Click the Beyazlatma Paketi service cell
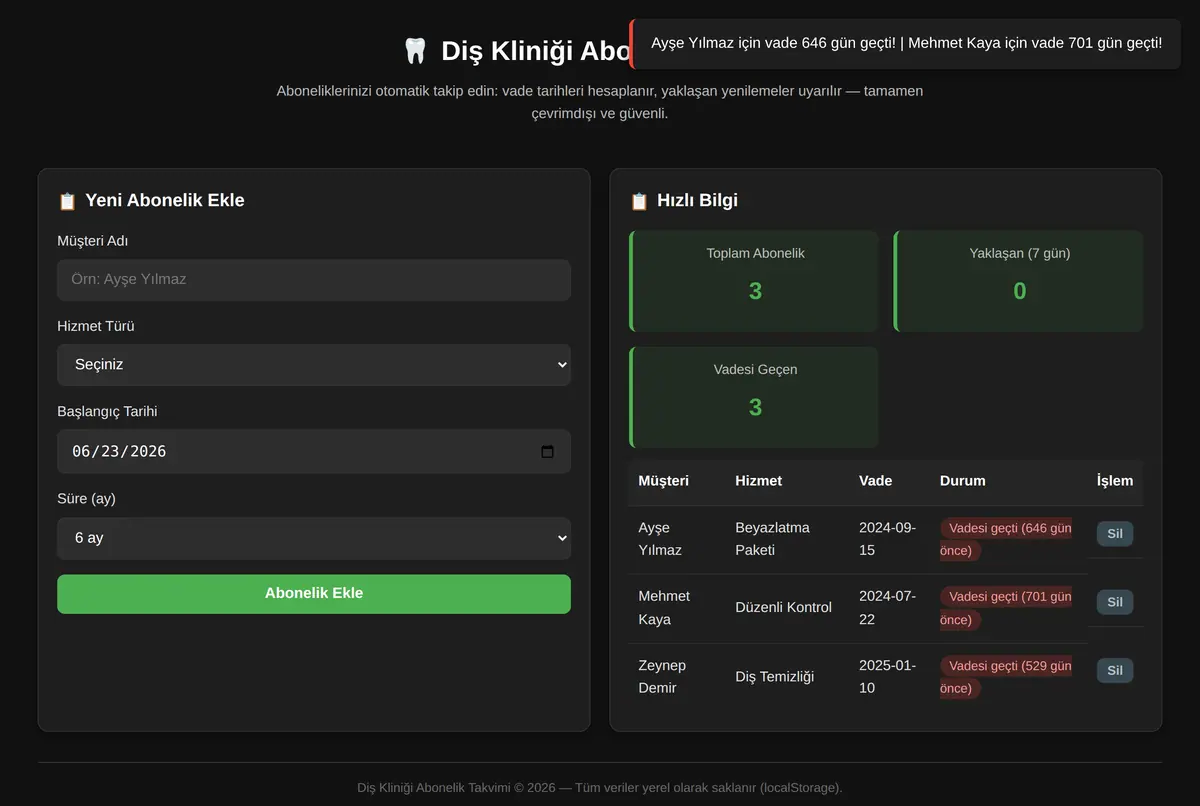 tap(772, 539)
